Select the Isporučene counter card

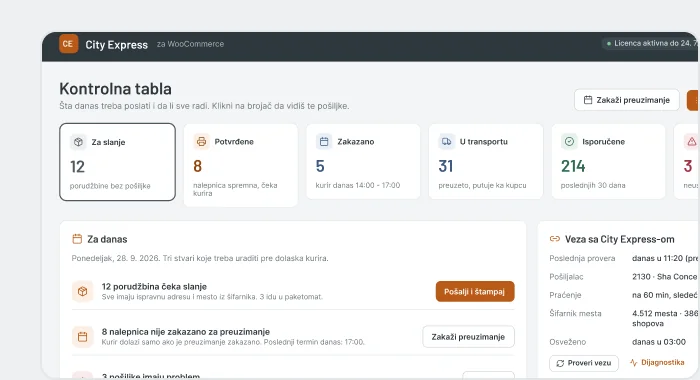pos(608,161)
